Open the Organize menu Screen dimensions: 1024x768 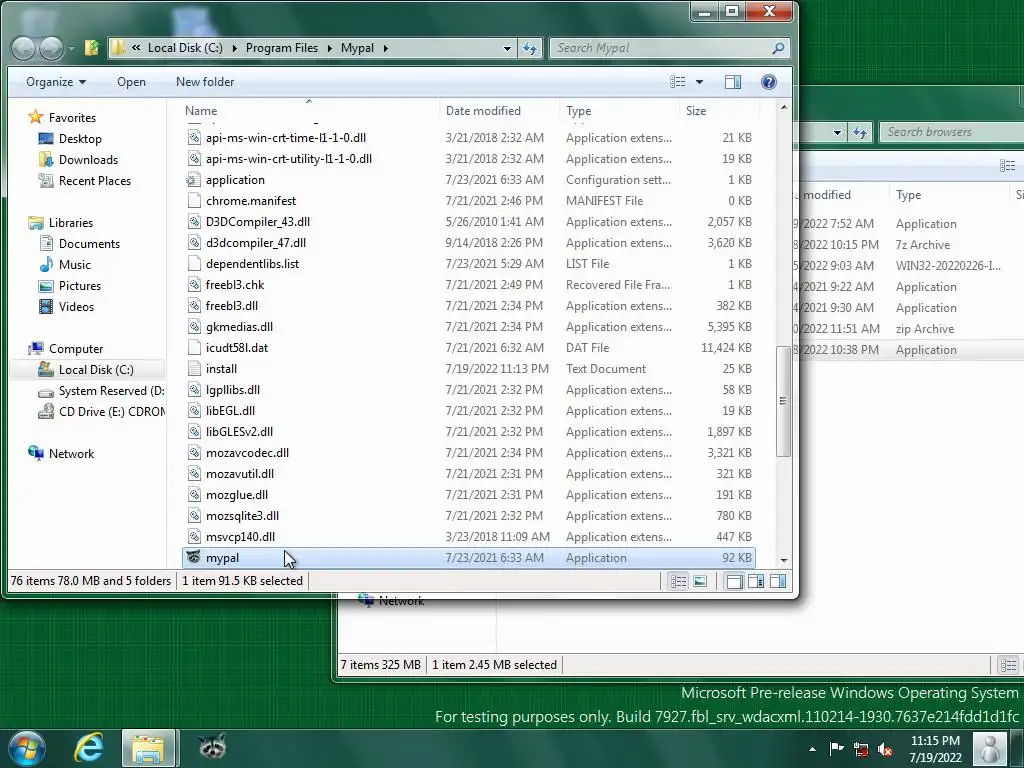pyautogui.click(x=56, y=82)
